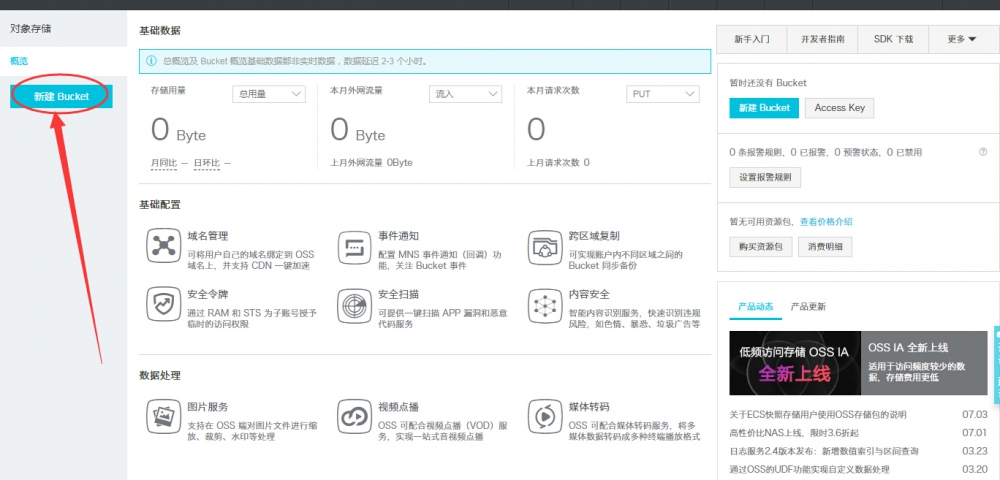Click the 对象存储 sidebar heading
1000x480 pixels.
coord(31,29)
